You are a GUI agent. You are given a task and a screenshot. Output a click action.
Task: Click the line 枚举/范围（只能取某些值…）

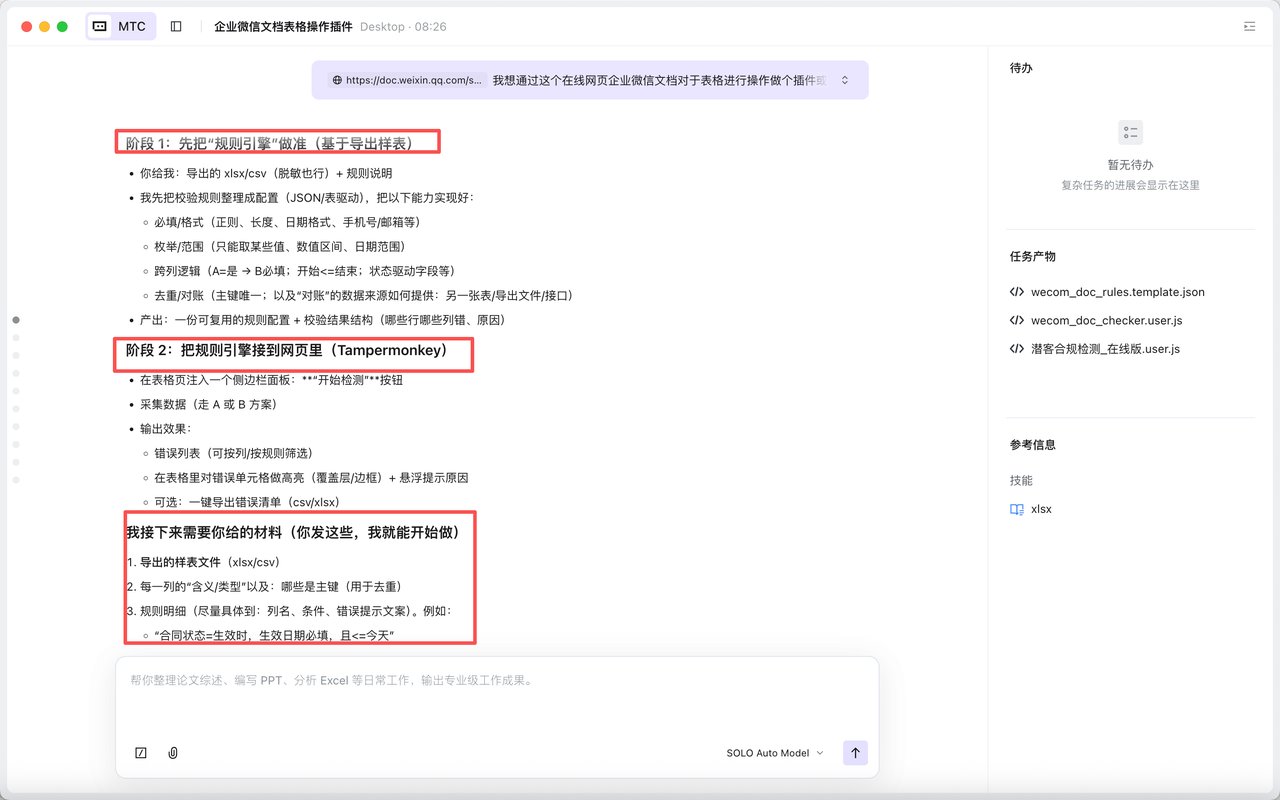coord(279,246)
